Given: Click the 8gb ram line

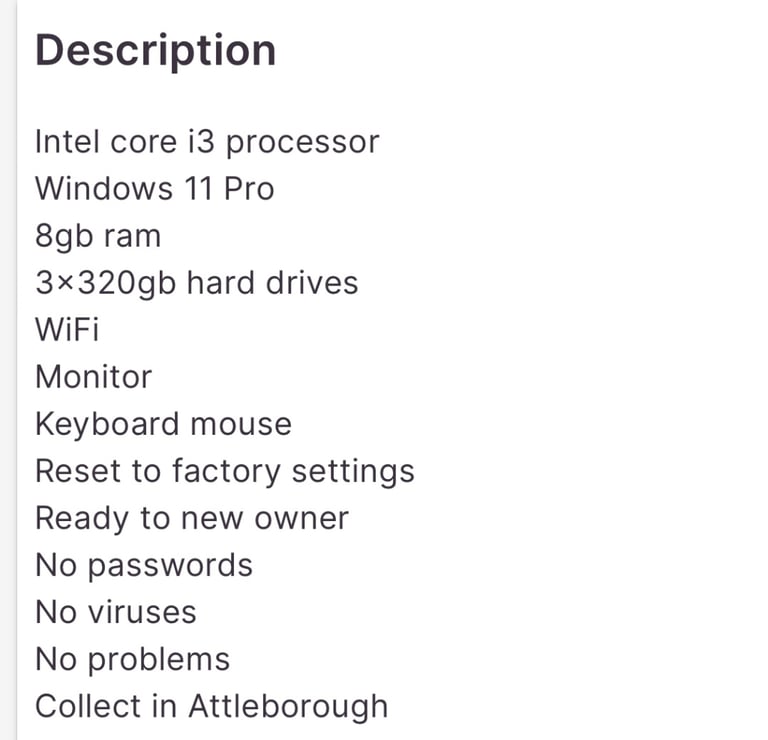Looking at the screenshot, I should (98, 237).
